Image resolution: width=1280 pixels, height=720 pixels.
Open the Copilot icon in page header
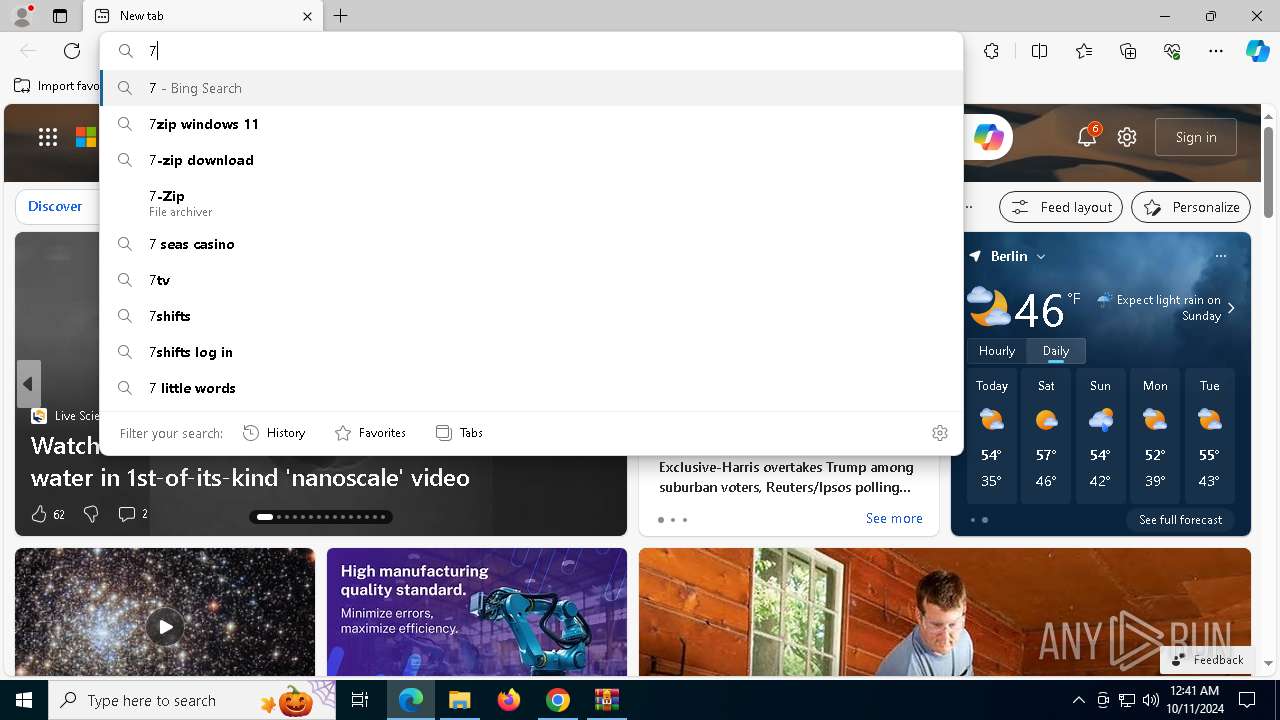pos(988,137)
